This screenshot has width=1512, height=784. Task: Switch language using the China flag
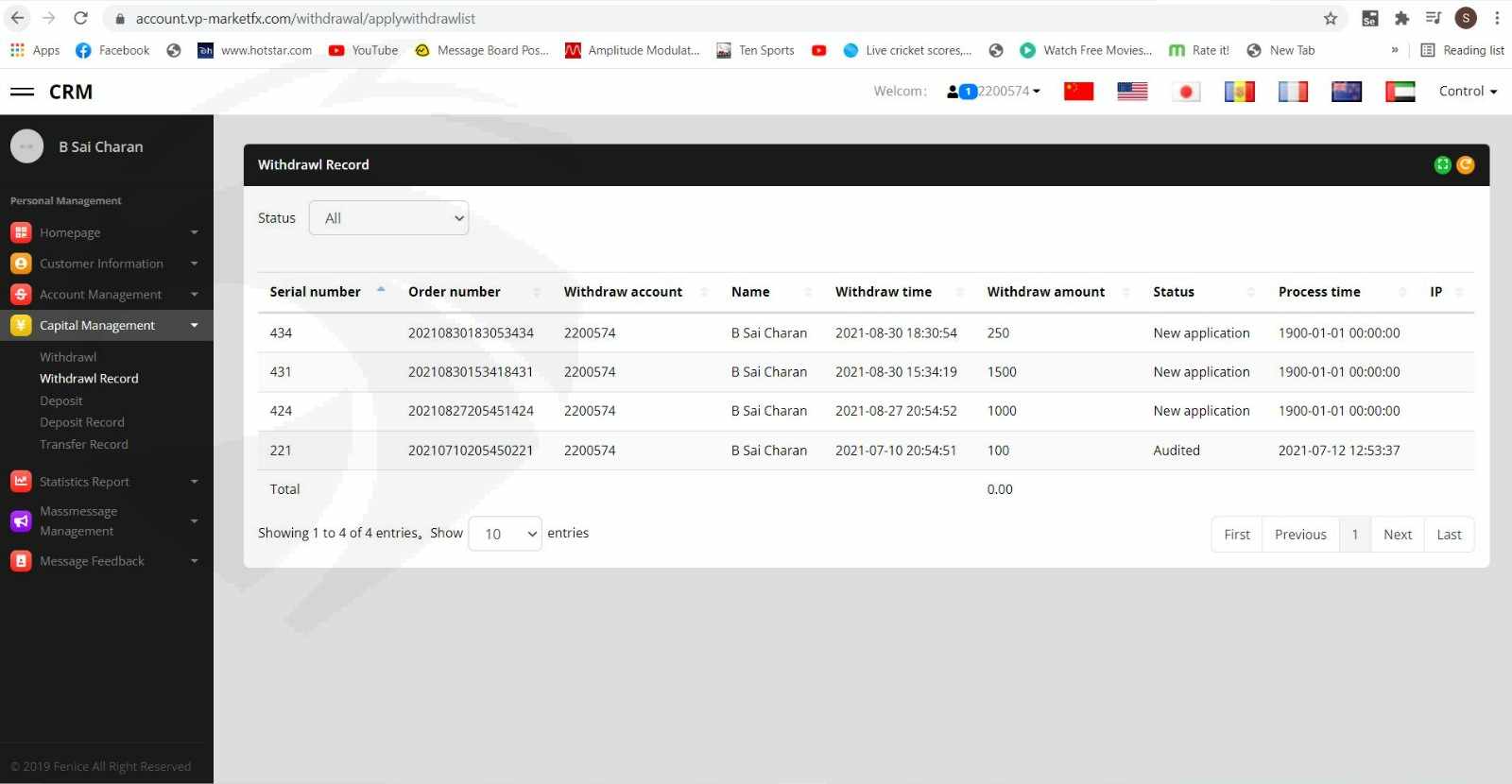click(1078, 92)
